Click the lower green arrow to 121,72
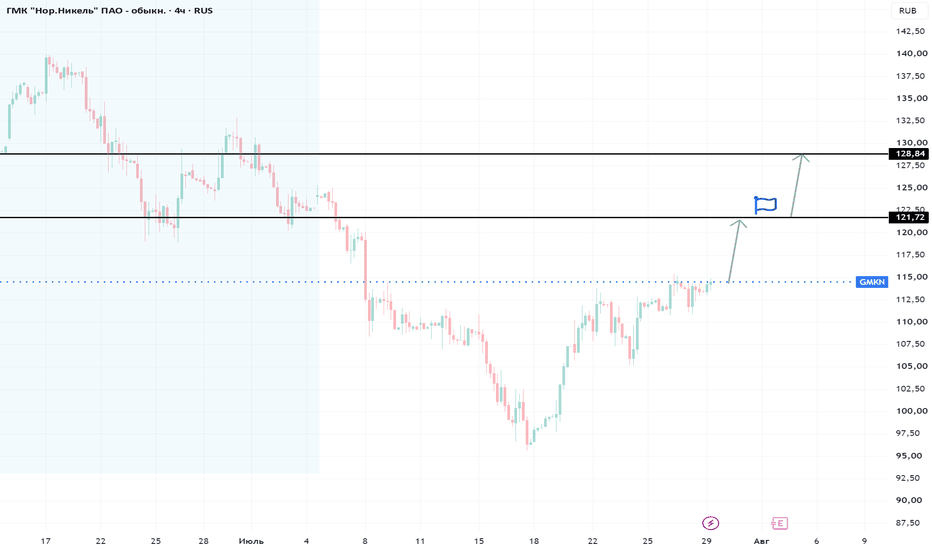932x550 pixels. click(734, 250)
